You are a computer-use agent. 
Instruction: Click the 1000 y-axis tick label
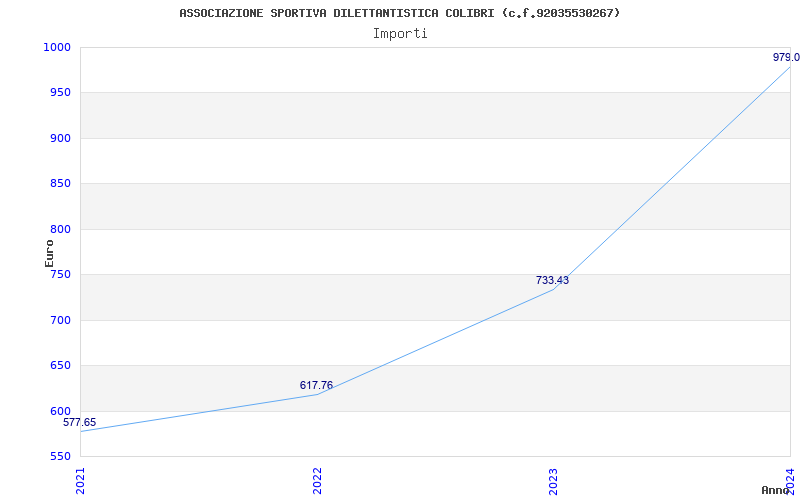point(56,47)
